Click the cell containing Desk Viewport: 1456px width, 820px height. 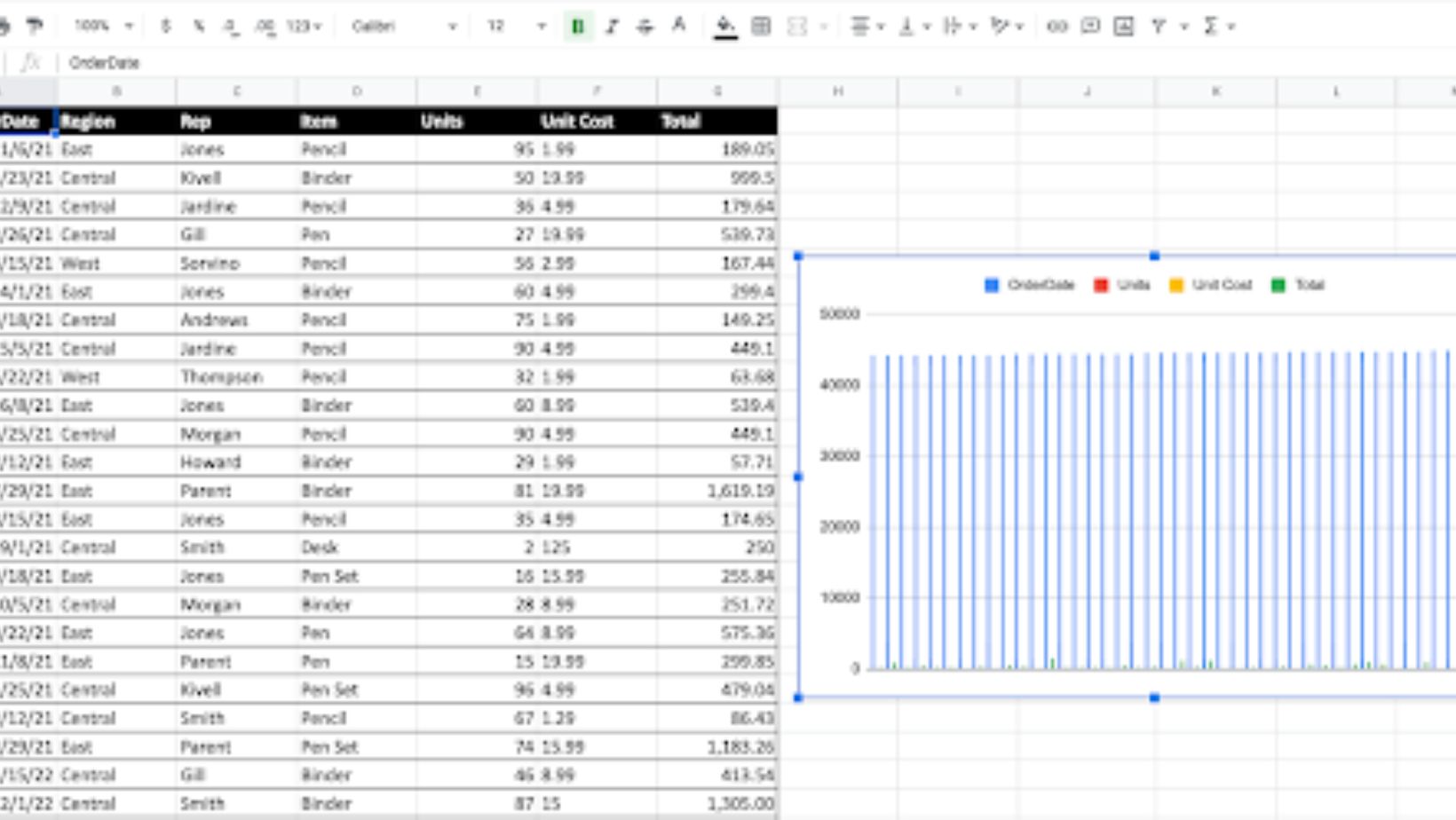pos(357,548)
